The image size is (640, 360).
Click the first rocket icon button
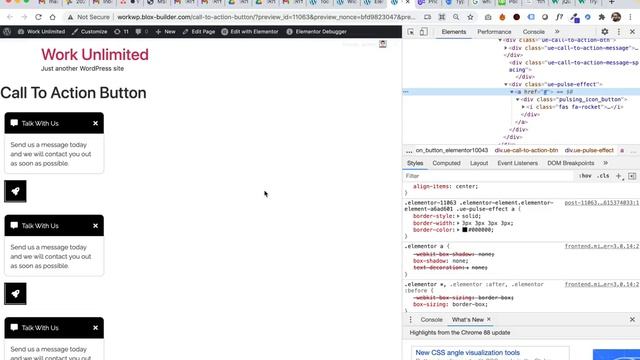15,191
